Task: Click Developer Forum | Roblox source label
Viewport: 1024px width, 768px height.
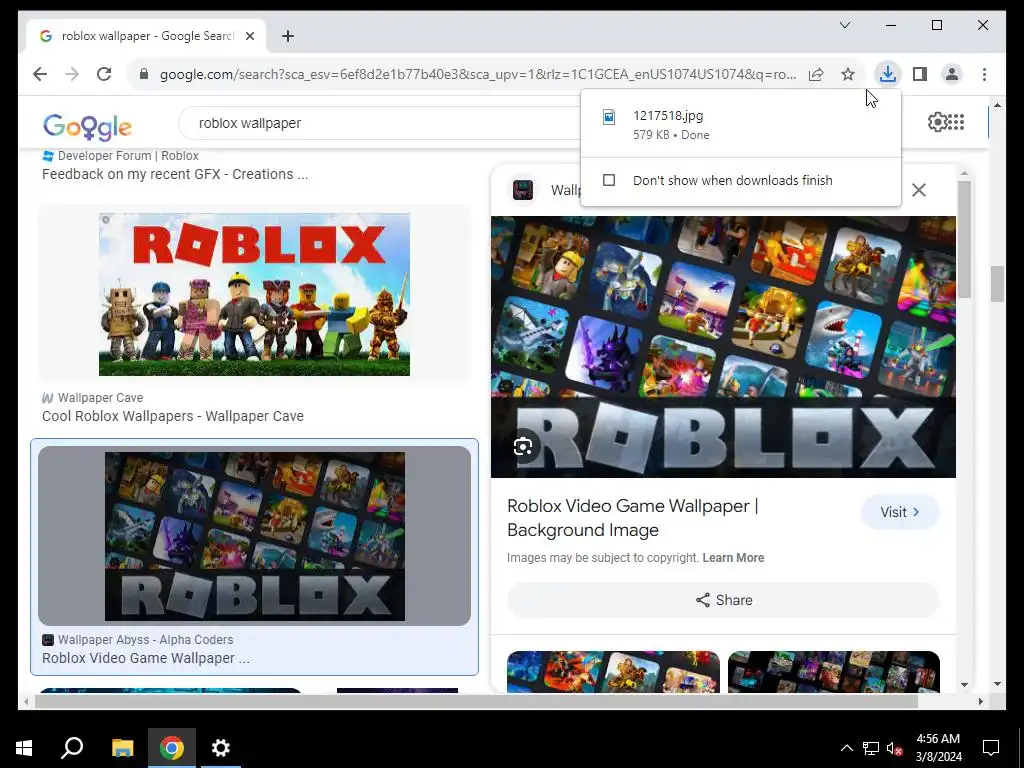Action: point(128,155)
